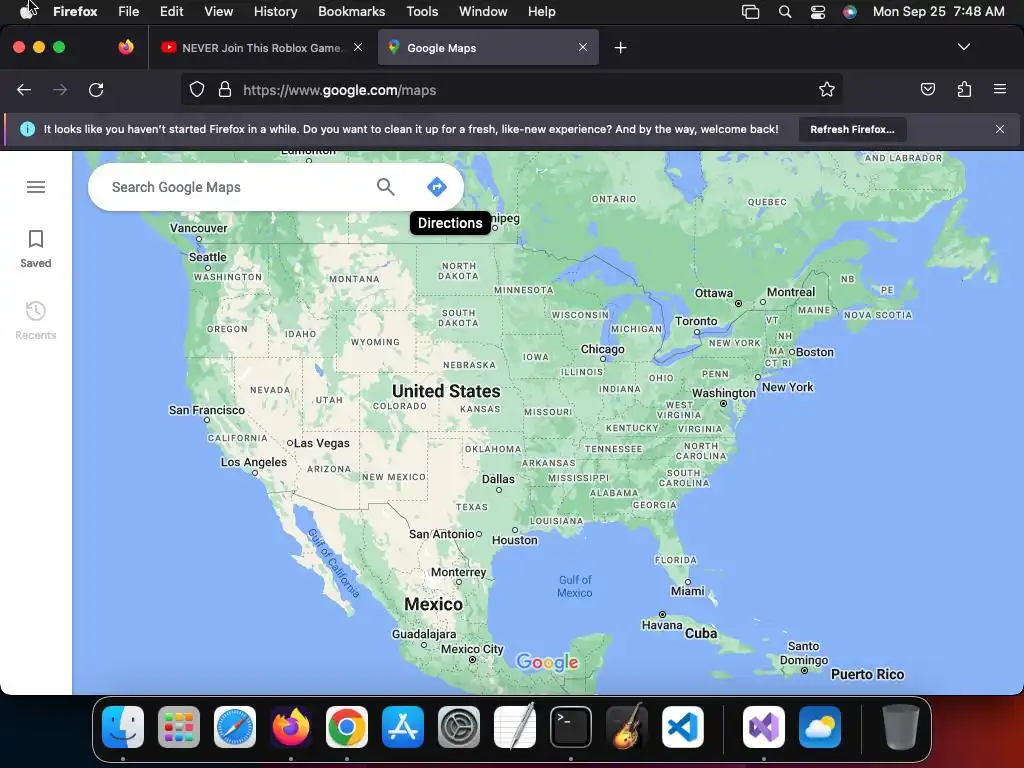This screenshot has height=768, width=1024.
Task: Open the Window menu
Action: 483,12
